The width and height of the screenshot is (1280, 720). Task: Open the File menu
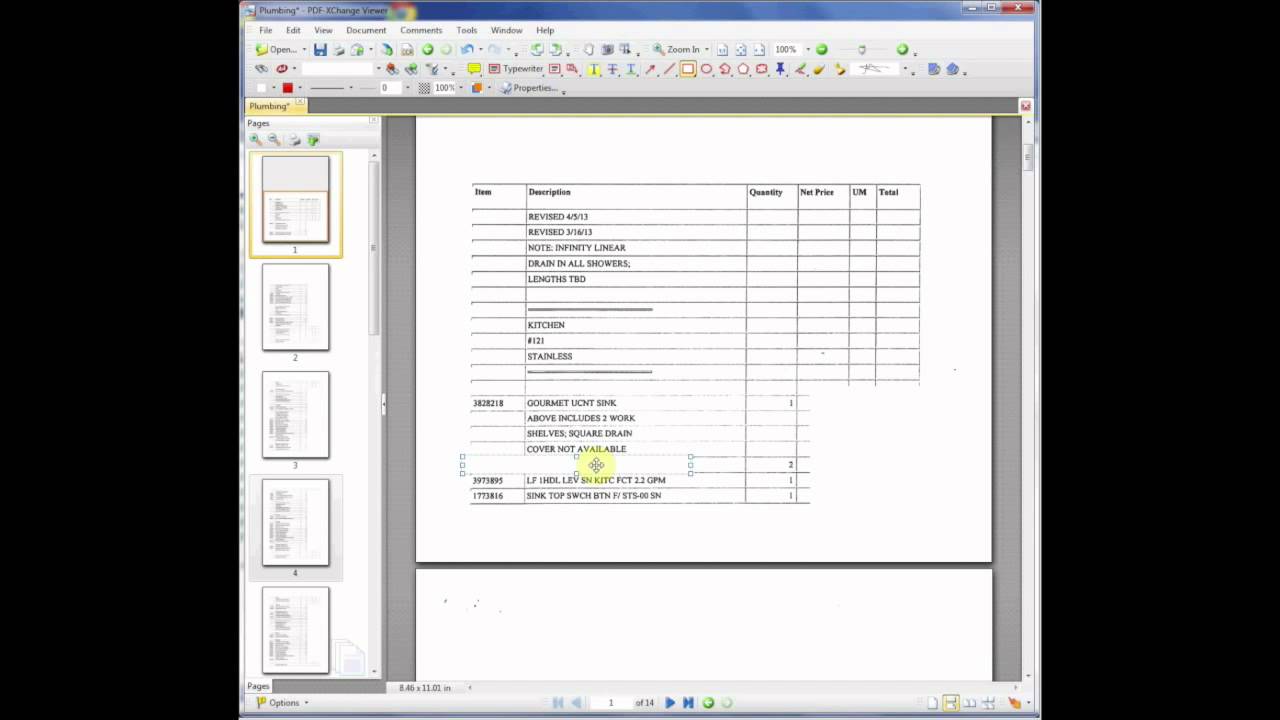[x=266, y=30]
